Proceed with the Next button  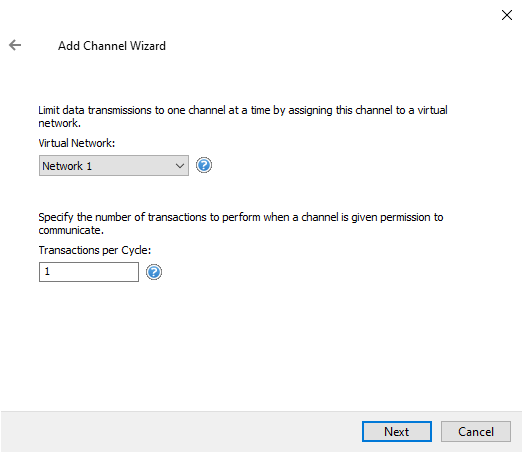397,431
